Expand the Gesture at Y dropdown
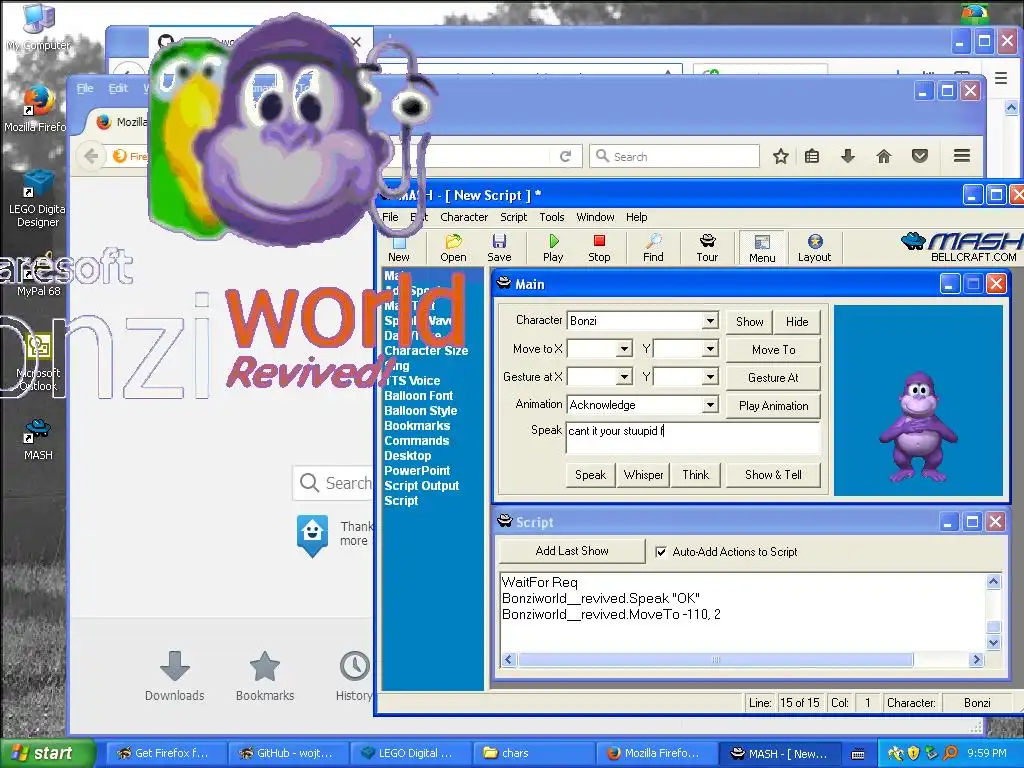The image size is (1024, 768). pos(710,377)
